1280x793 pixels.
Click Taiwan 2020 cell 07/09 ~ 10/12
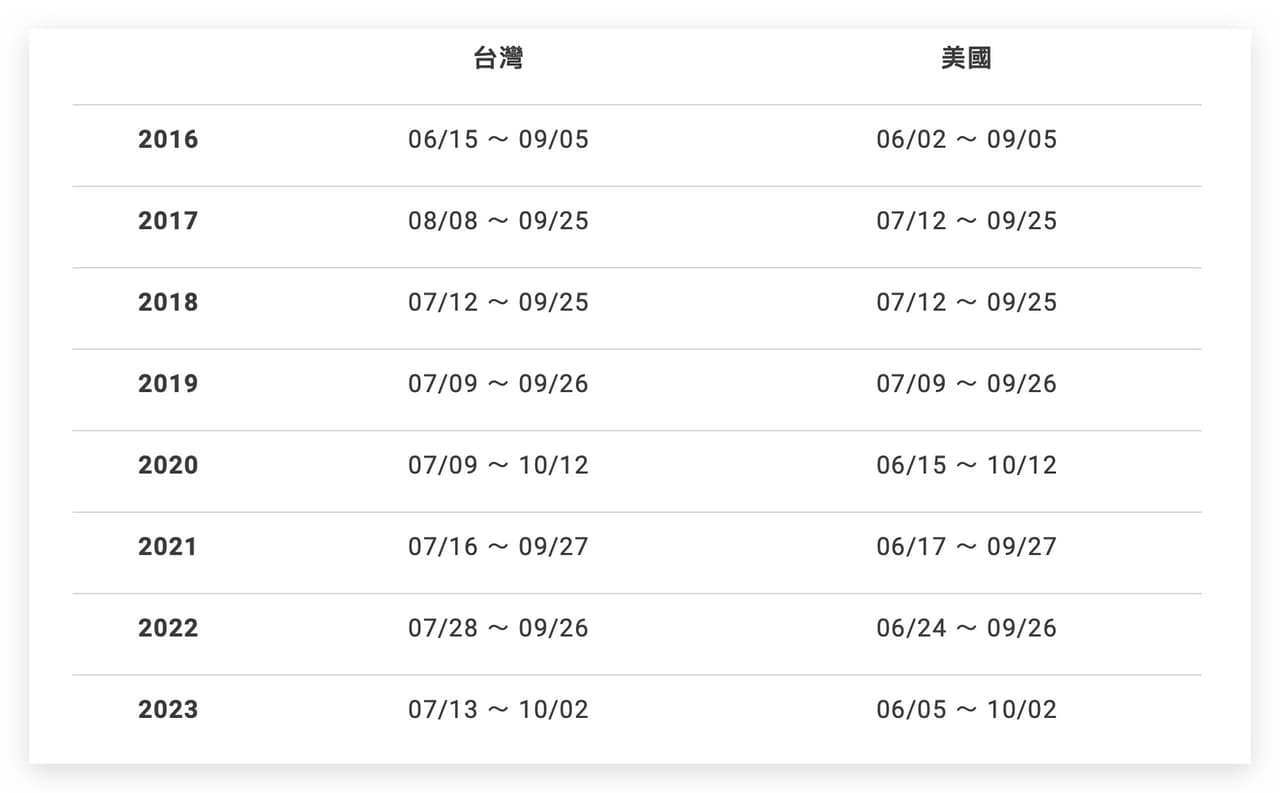(498, 465)
